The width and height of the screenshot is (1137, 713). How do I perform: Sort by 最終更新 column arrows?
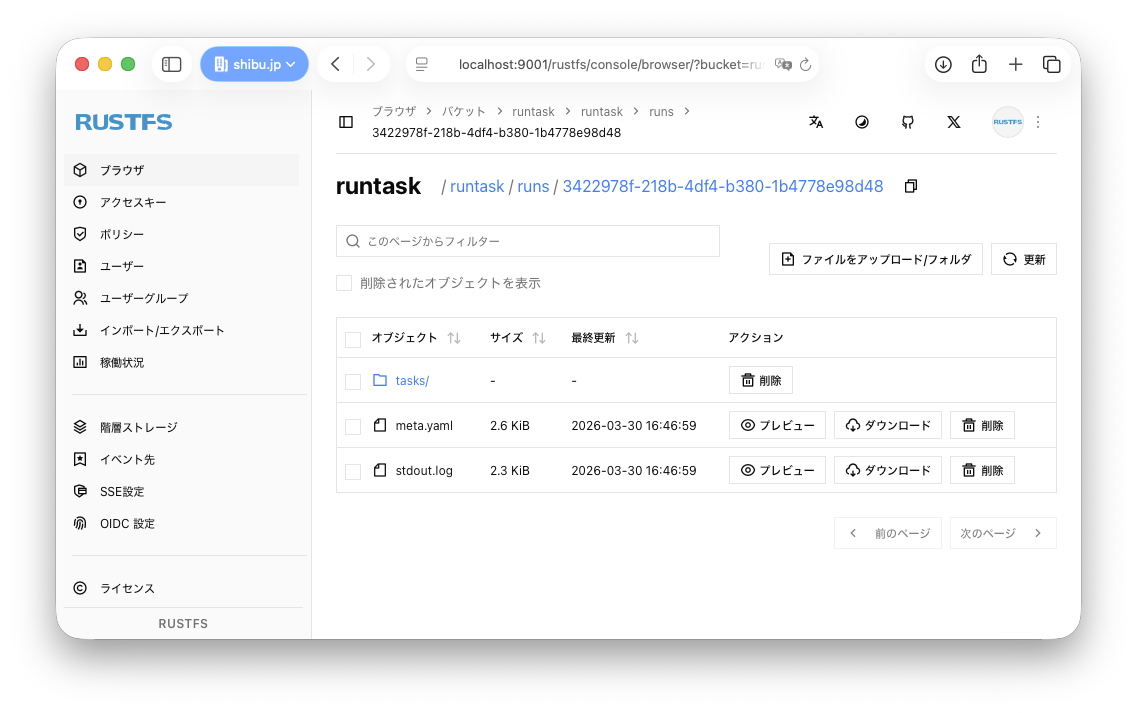click(x=632, y=338)
